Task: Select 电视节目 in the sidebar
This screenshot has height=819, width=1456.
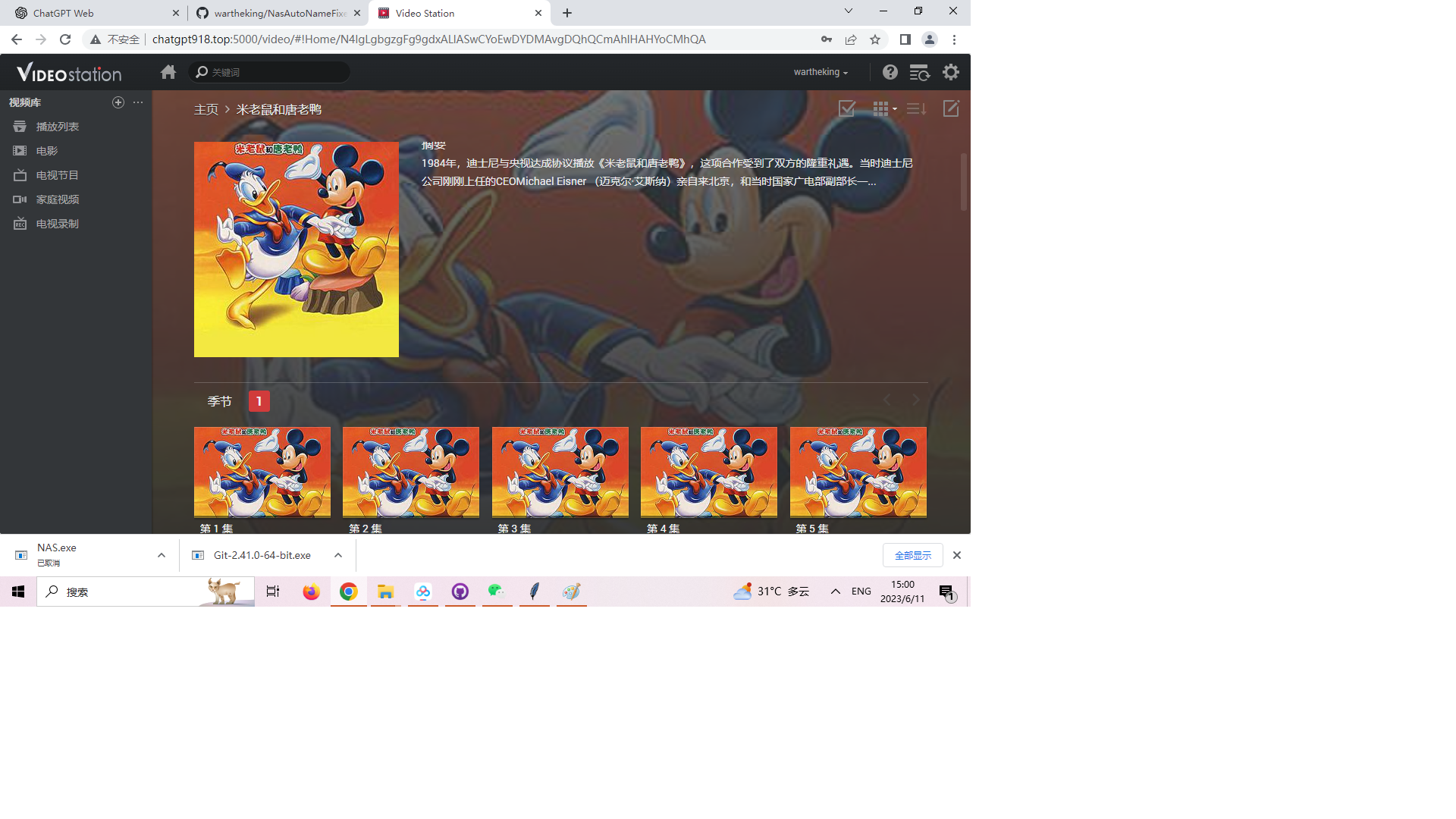Action: 57,175
